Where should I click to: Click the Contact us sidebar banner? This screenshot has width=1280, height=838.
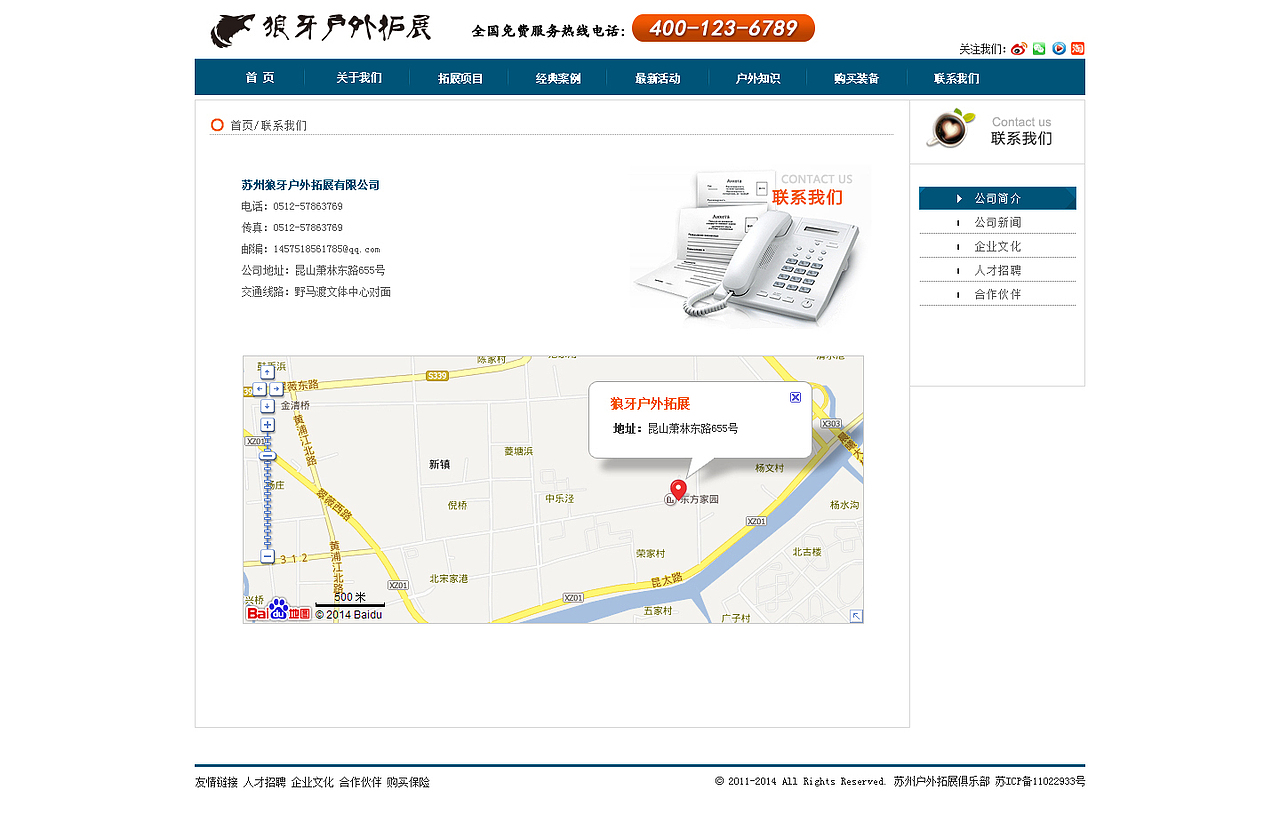tap(997, 131)
